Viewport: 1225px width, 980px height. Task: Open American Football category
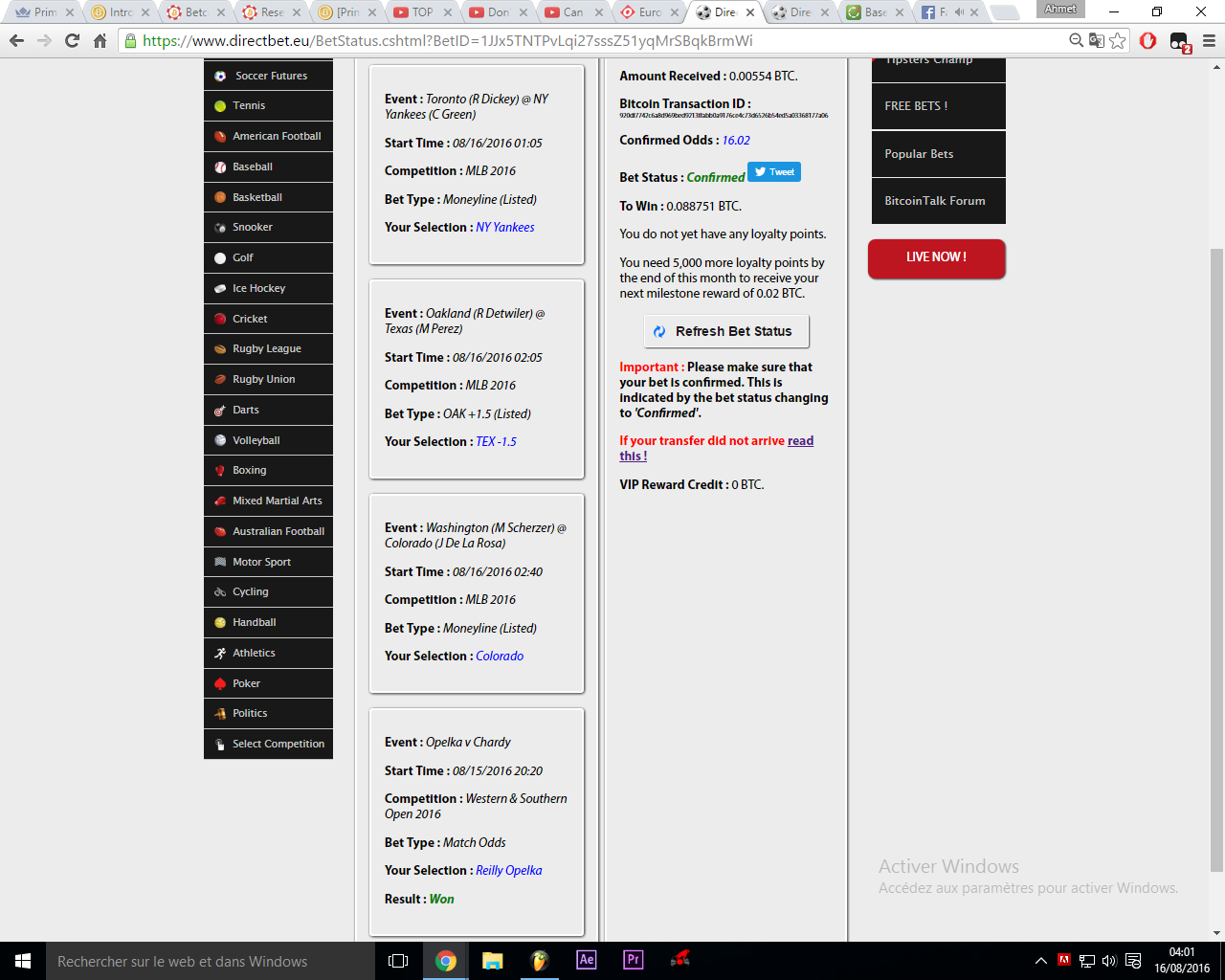[x=268, y=136]
